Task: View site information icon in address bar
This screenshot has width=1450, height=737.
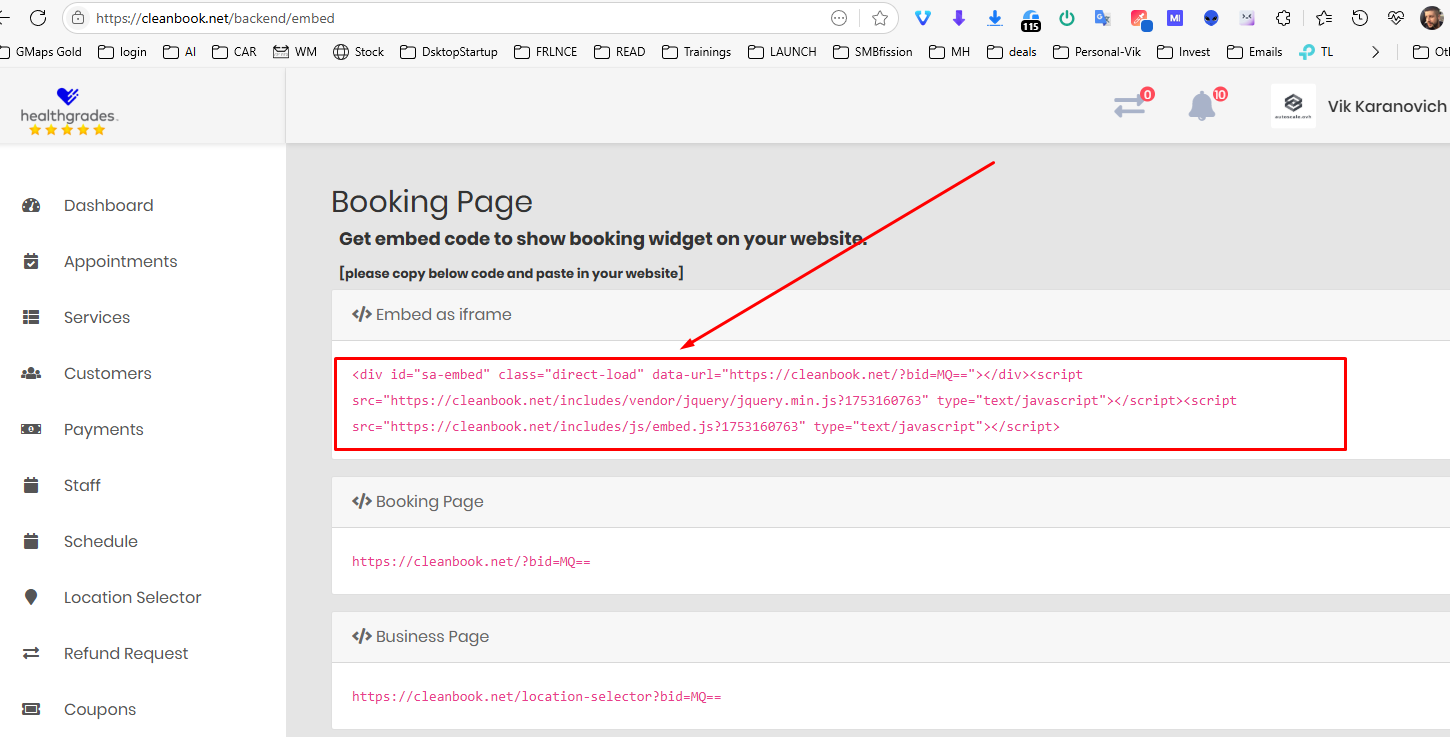Action: [x=78, y=18]
